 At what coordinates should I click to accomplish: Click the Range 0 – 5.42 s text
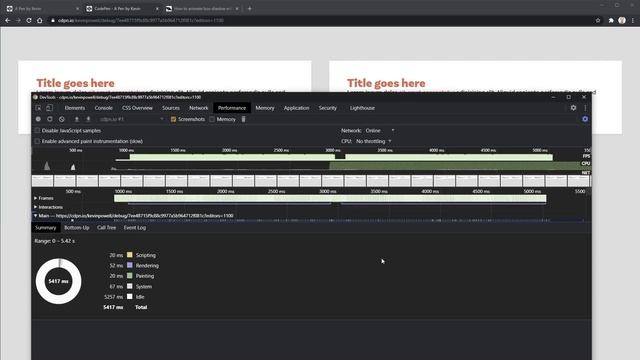(x=55, y=241)
